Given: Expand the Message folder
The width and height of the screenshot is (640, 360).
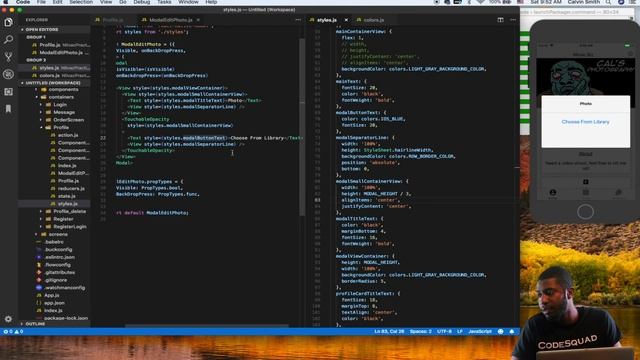Looking at the screenshot, I should (64, 112).
